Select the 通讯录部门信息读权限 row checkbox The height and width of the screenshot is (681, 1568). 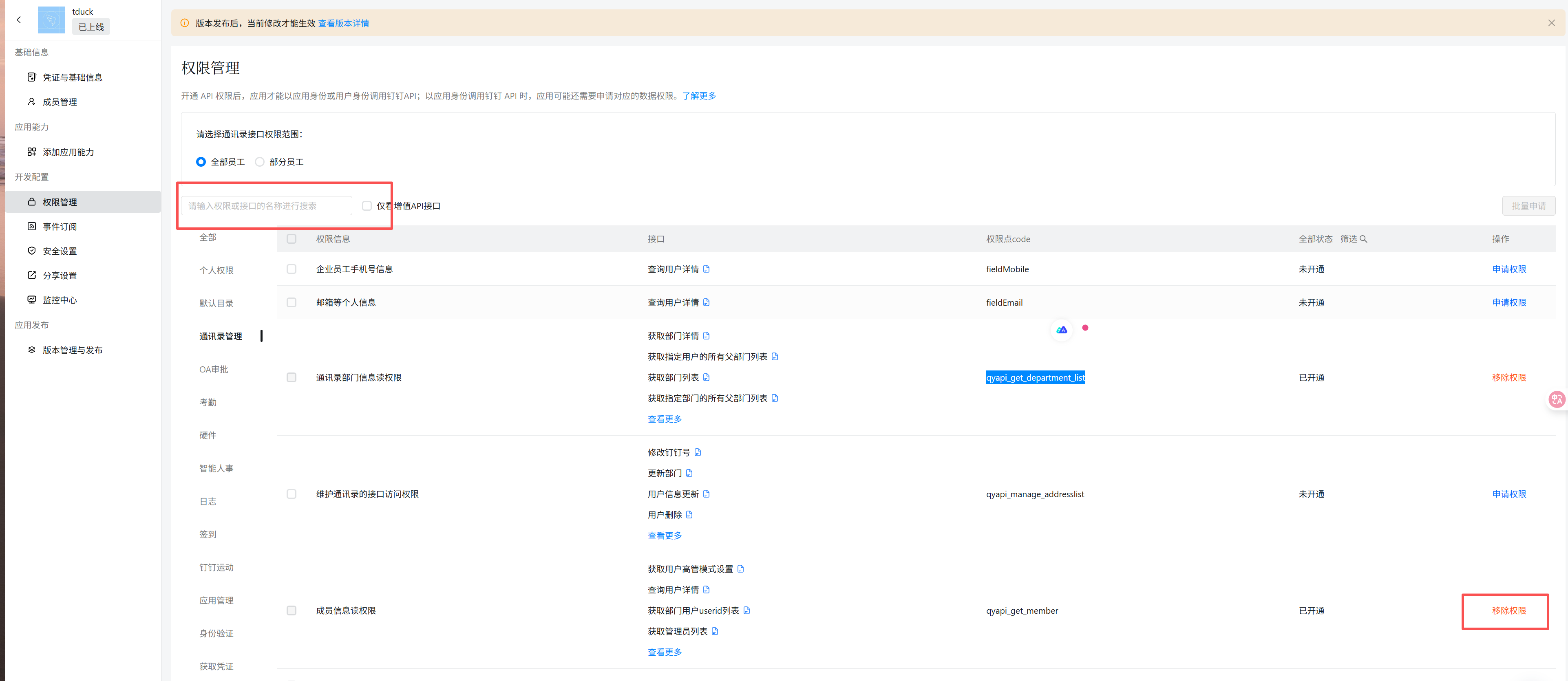292,377
